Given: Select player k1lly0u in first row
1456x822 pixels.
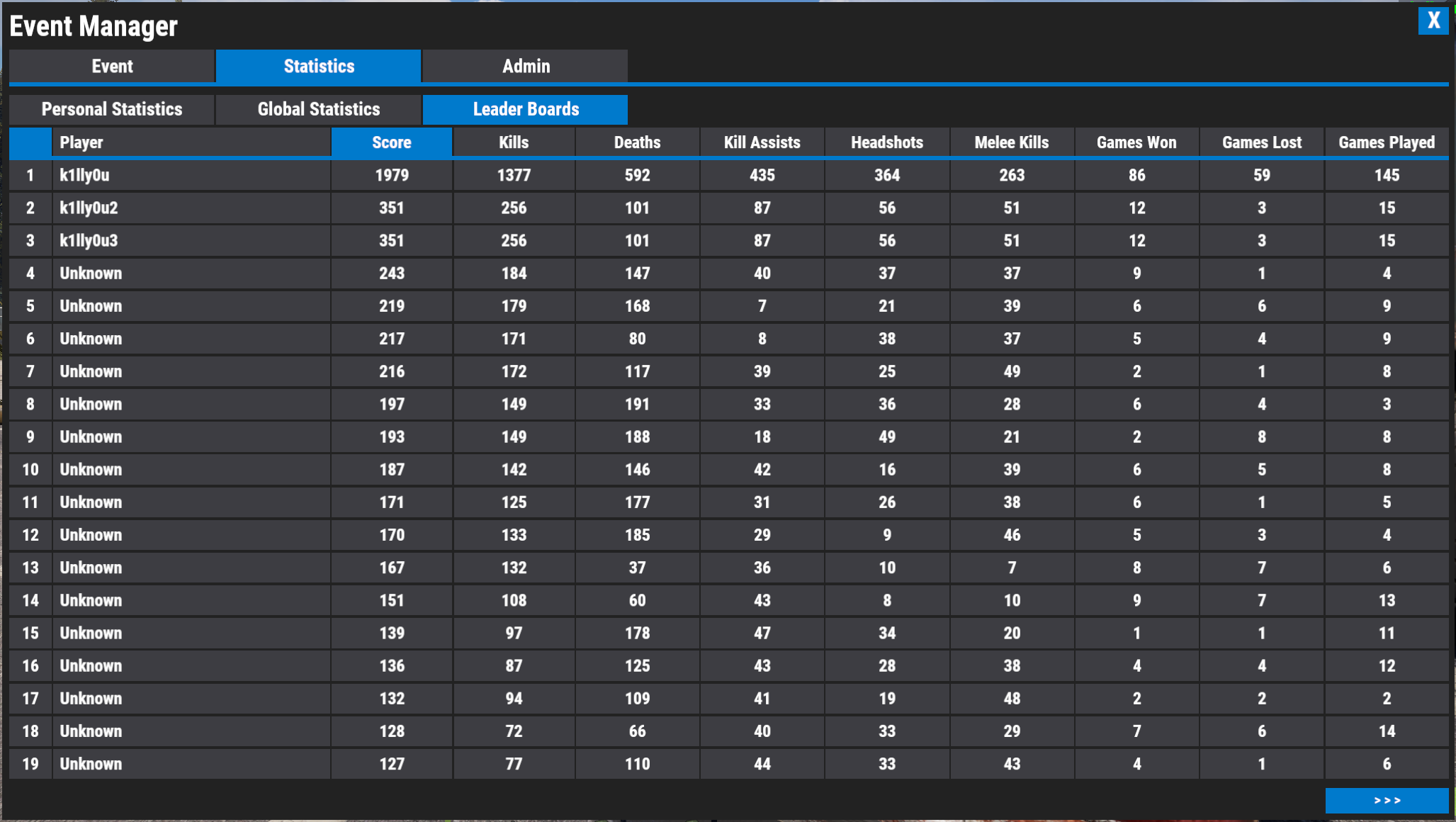Looking at the screenshot, I should pos(84,175).
